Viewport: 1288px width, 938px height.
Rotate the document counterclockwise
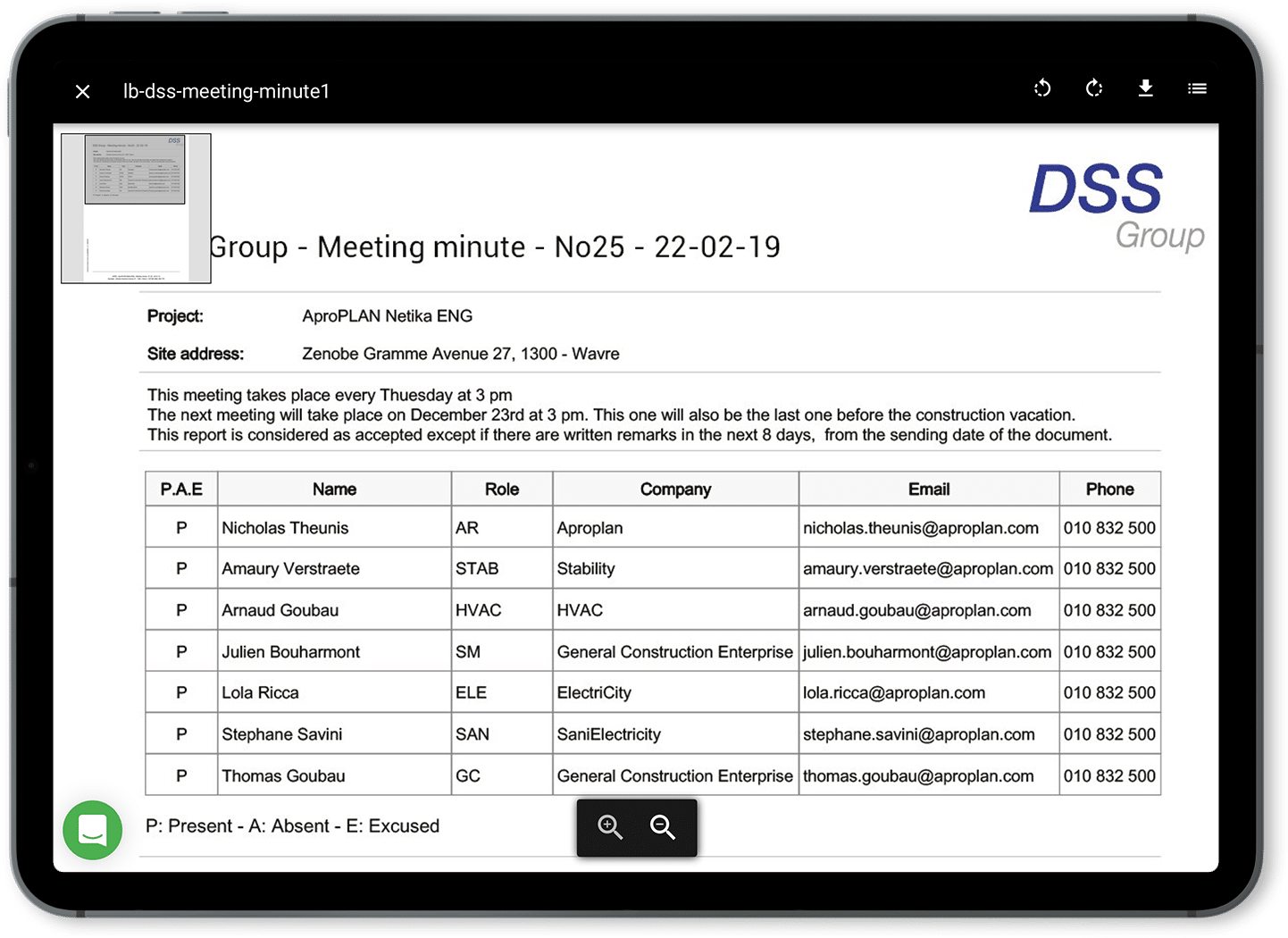click(x=1042, y=88)
